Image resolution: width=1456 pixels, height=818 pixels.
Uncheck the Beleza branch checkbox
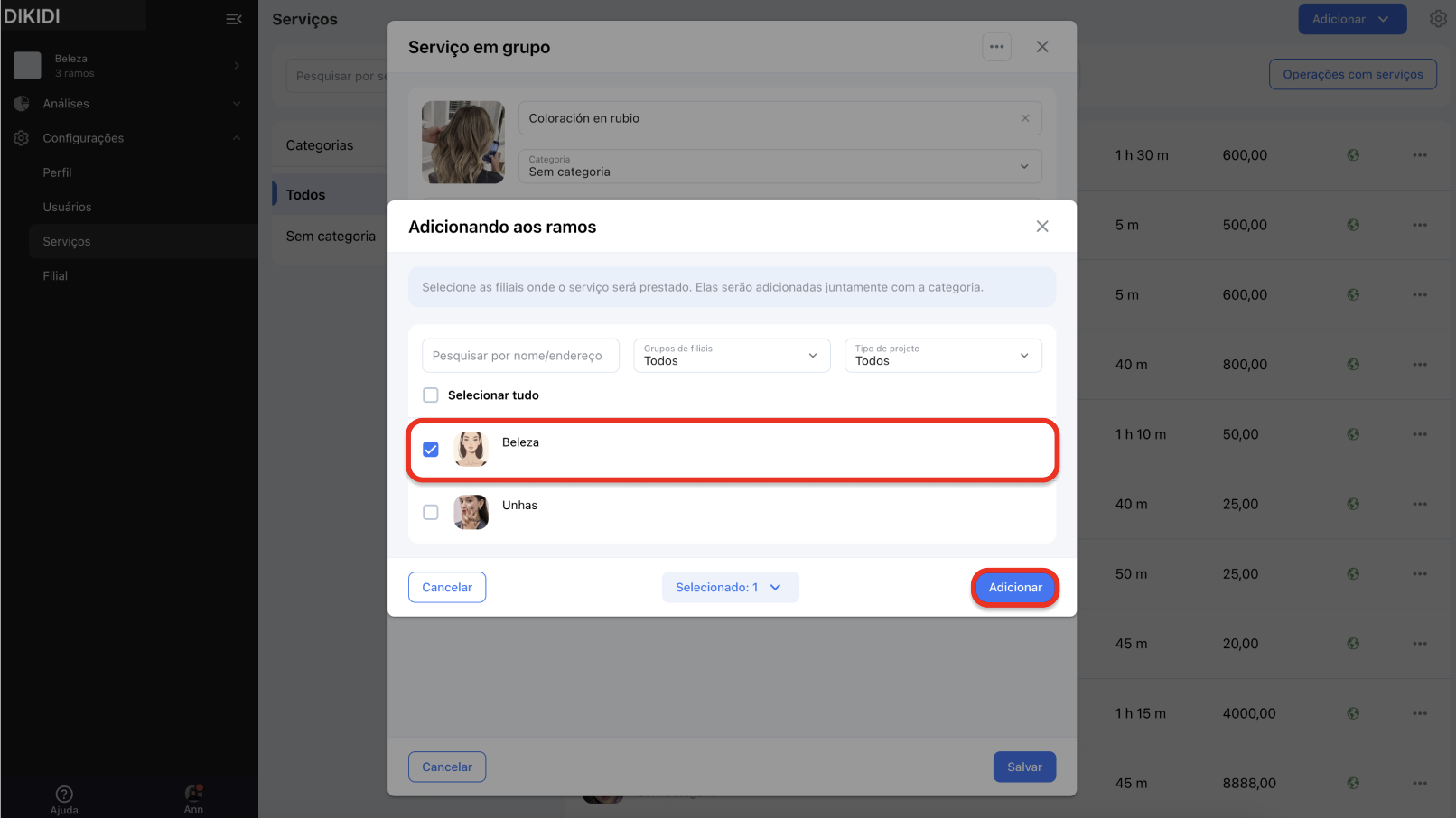(x=431, y=450)
